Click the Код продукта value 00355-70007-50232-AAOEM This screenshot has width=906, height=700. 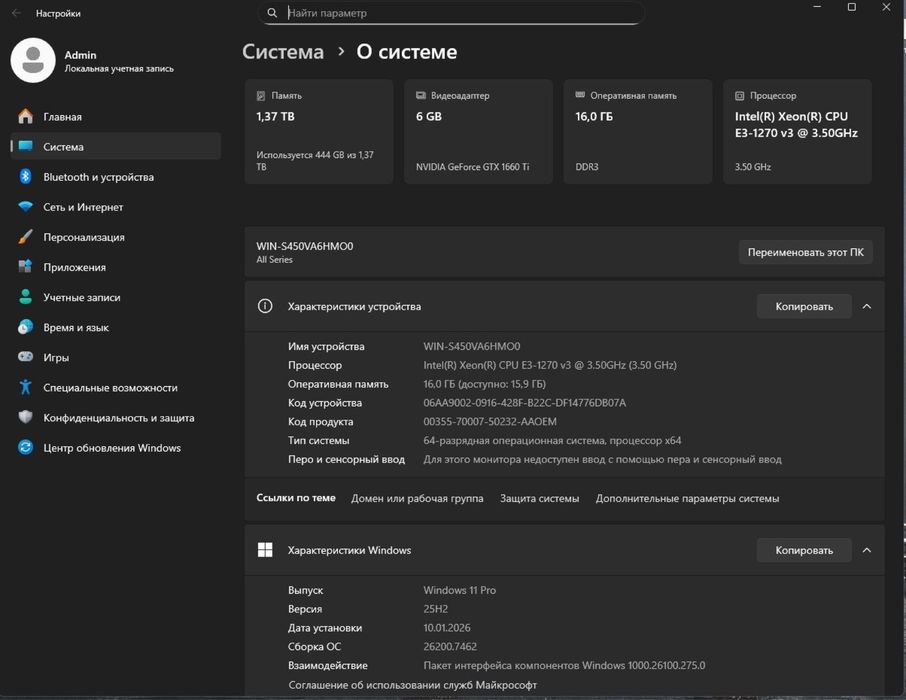(490, 421)
